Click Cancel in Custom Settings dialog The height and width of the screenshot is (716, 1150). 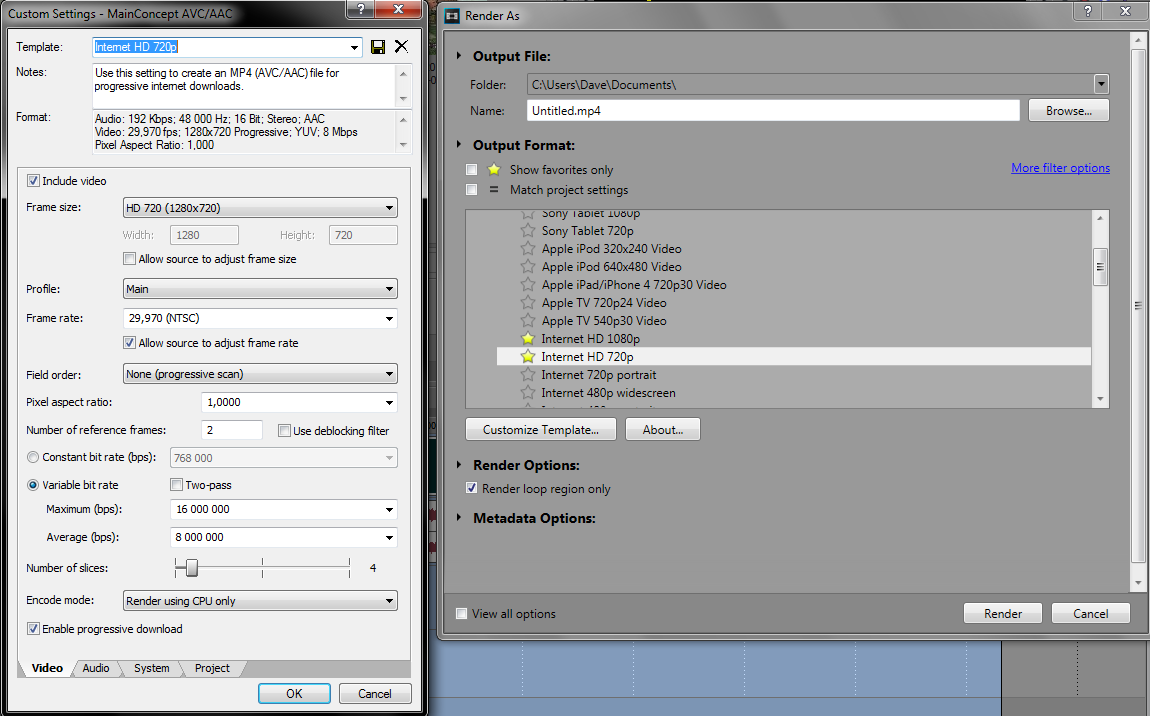(x=374, y=693)
